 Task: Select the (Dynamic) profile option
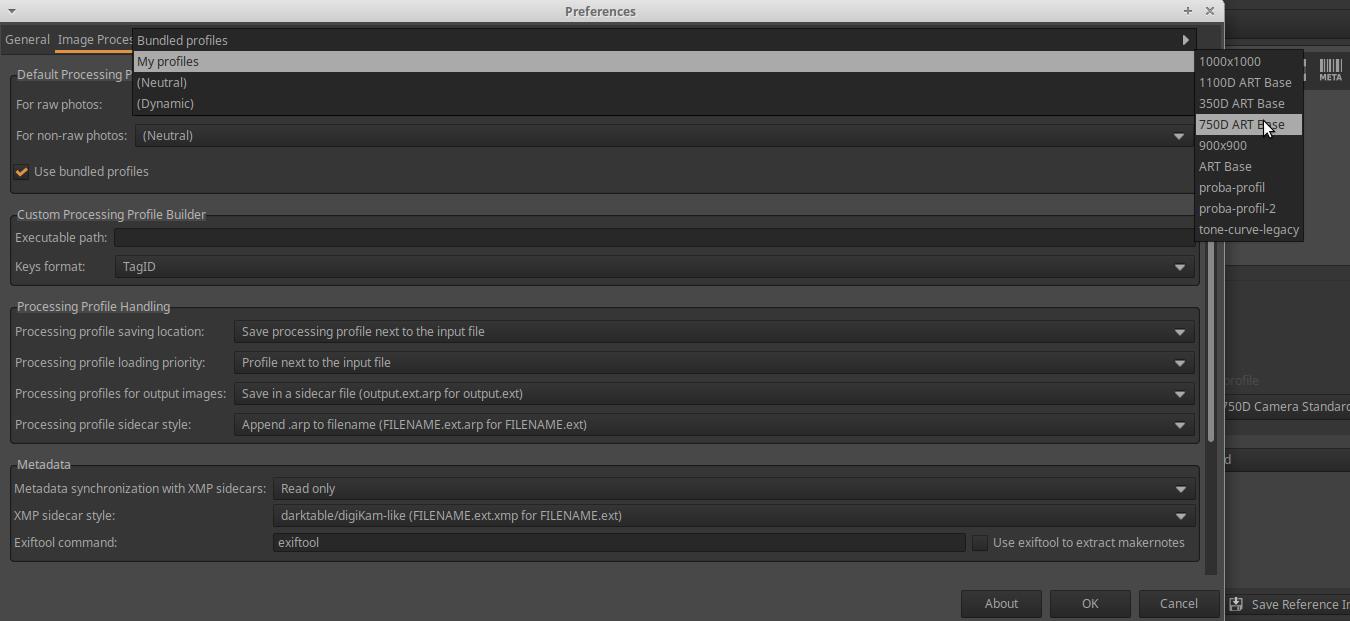(166, 104)
